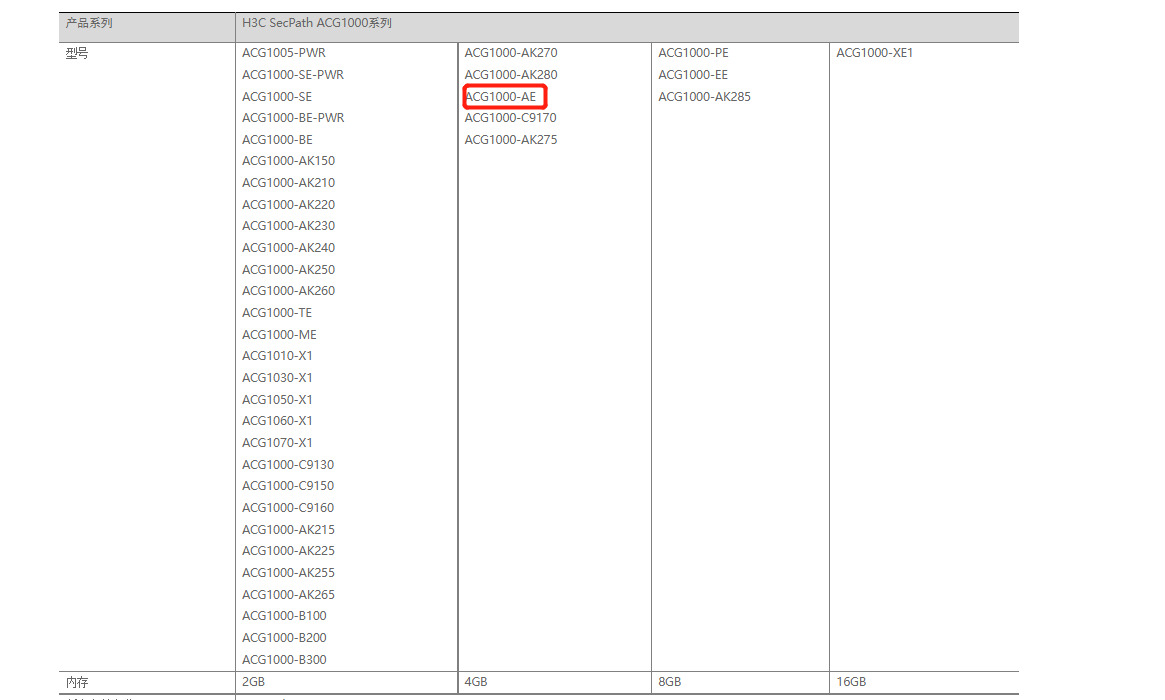Select ACG1000-AK220 in the table
The width and height of the screenshot is (1165, 700).
(x=288, y=204)
